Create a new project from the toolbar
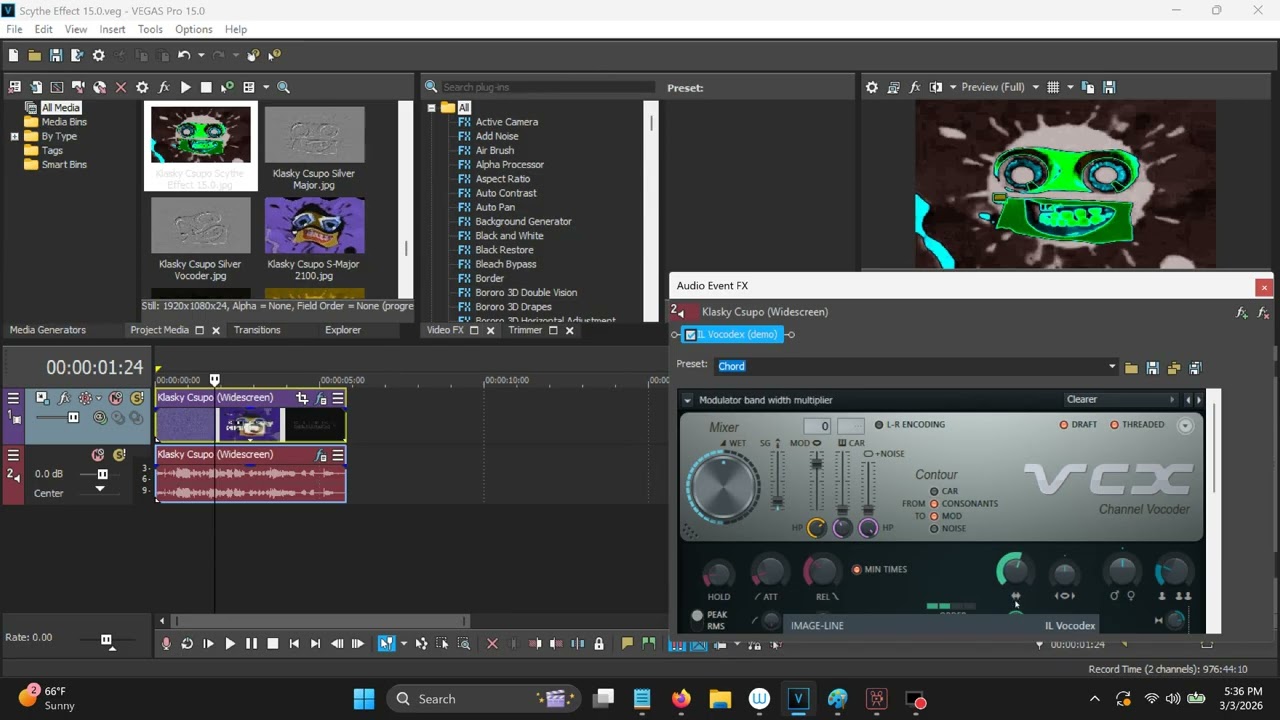1280x720 pixels. 13,55
